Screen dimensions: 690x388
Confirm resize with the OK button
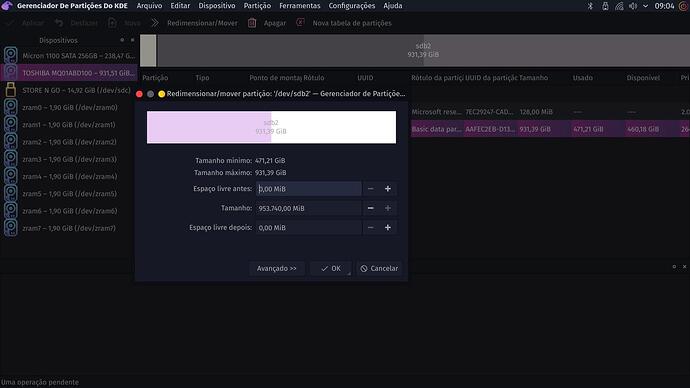pyautogui.click(x=330, y=268)
